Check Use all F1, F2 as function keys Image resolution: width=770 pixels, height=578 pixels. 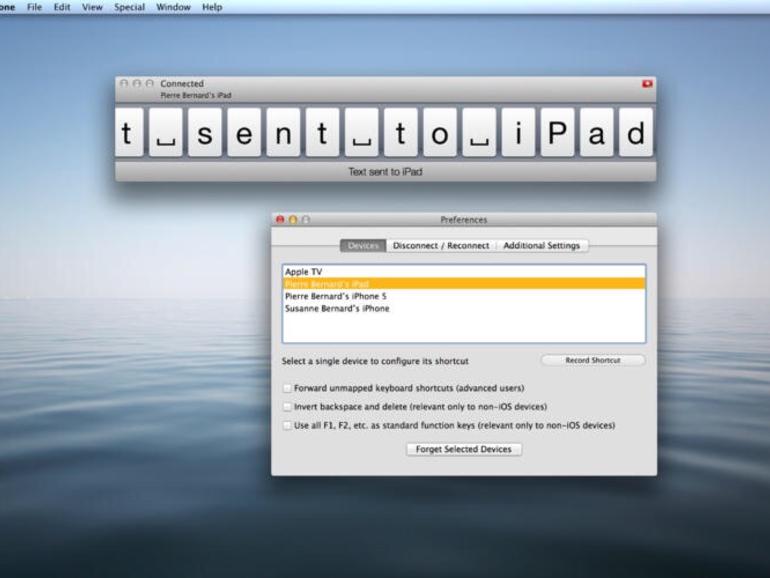tap(287, 426)
